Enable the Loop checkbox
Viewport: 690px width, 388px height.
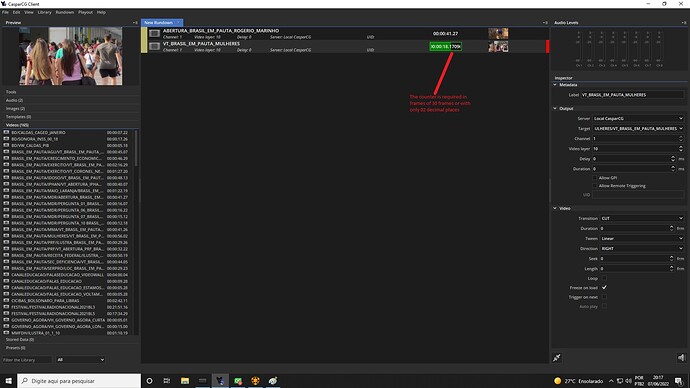604,278
